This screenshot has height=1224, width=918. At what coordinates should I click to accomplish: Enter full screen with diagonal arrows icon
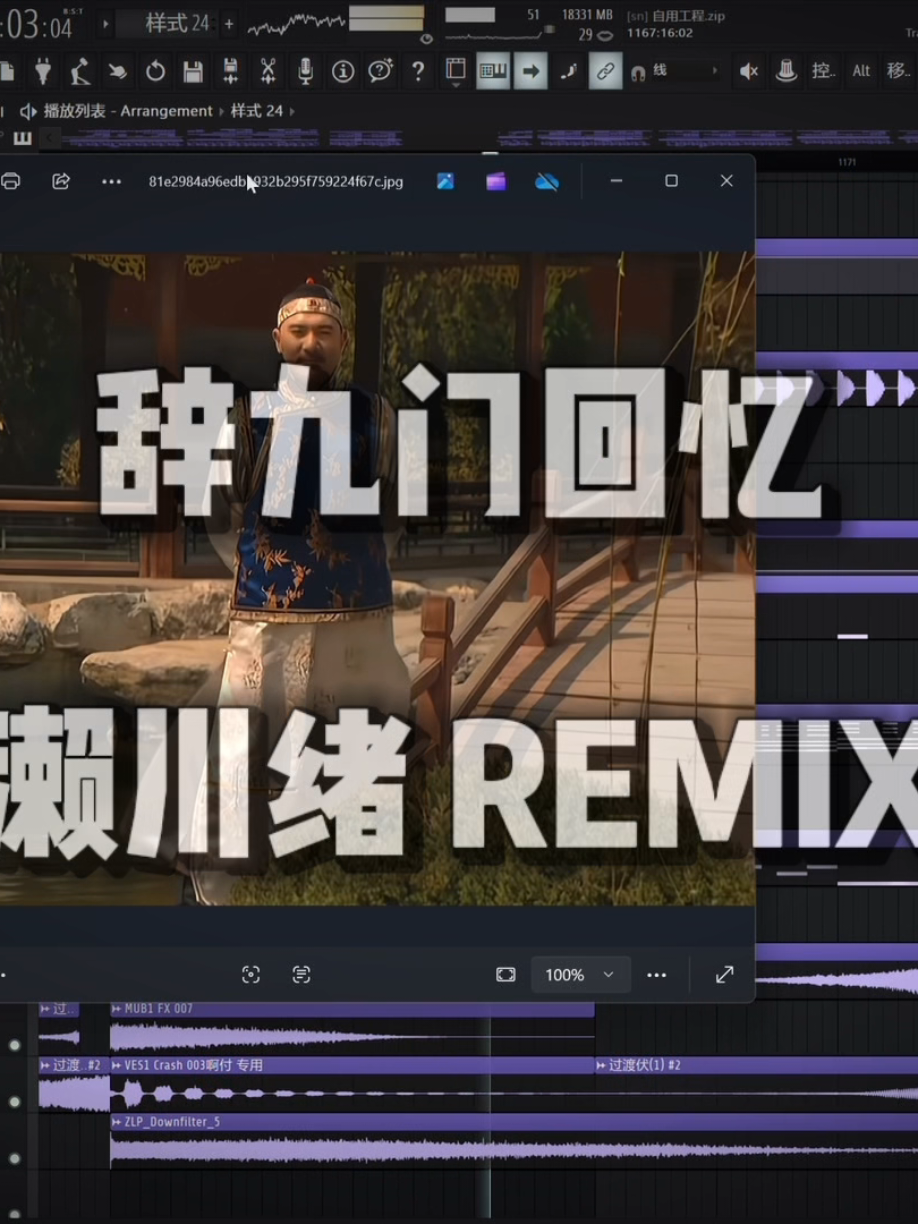[725, 974]
